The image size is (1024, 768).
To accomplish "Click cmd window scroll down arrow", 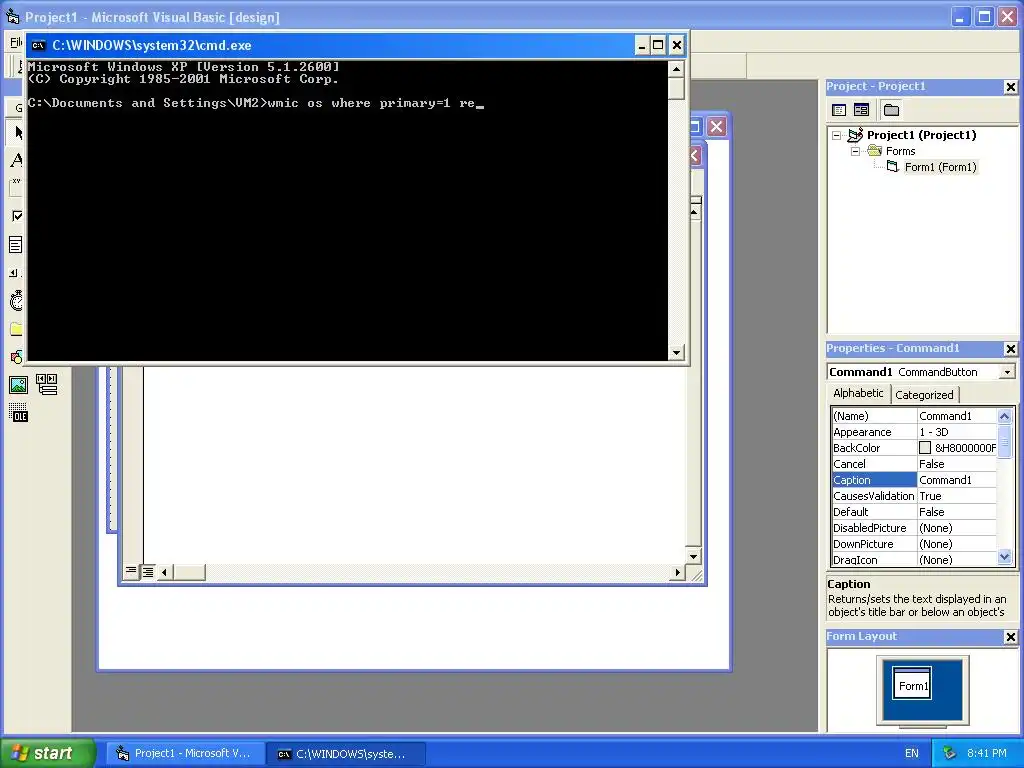I will tap(676, 352).
